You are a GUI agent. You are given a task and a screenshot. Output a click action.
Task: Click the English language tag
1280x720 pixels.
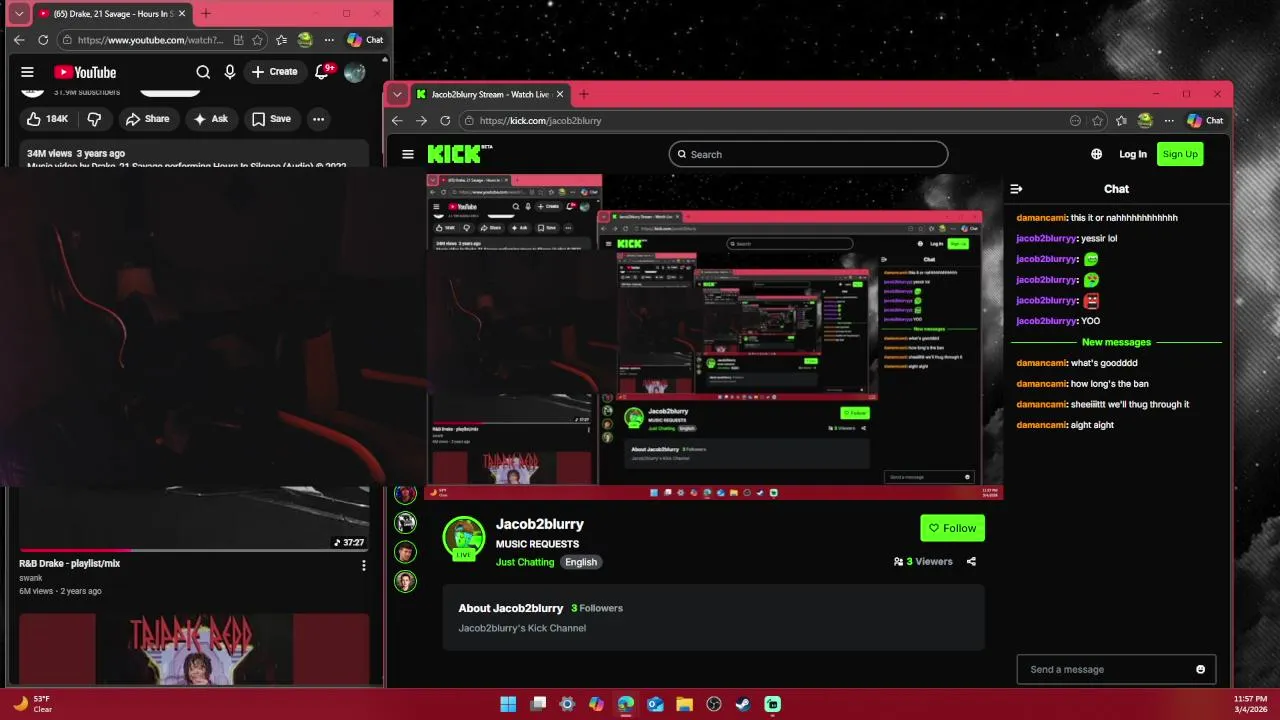coord(581,562)
